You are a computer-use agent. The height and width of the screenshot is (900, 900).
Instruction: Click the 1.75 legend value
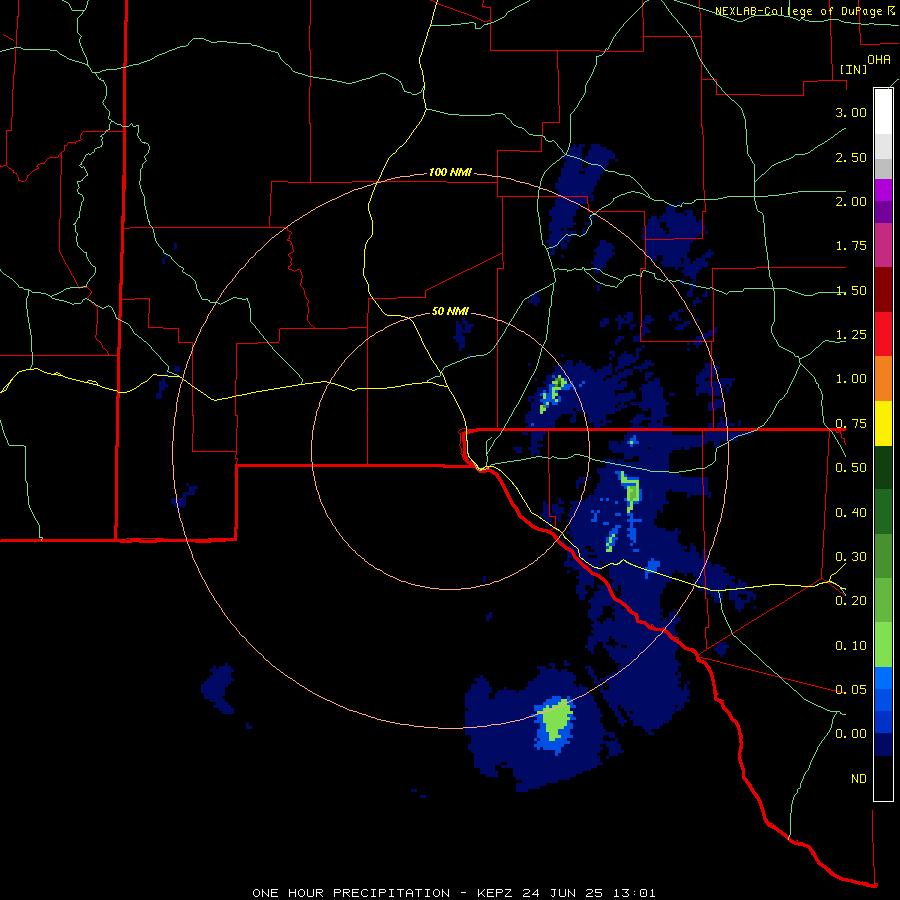click(x=851, y=246)
